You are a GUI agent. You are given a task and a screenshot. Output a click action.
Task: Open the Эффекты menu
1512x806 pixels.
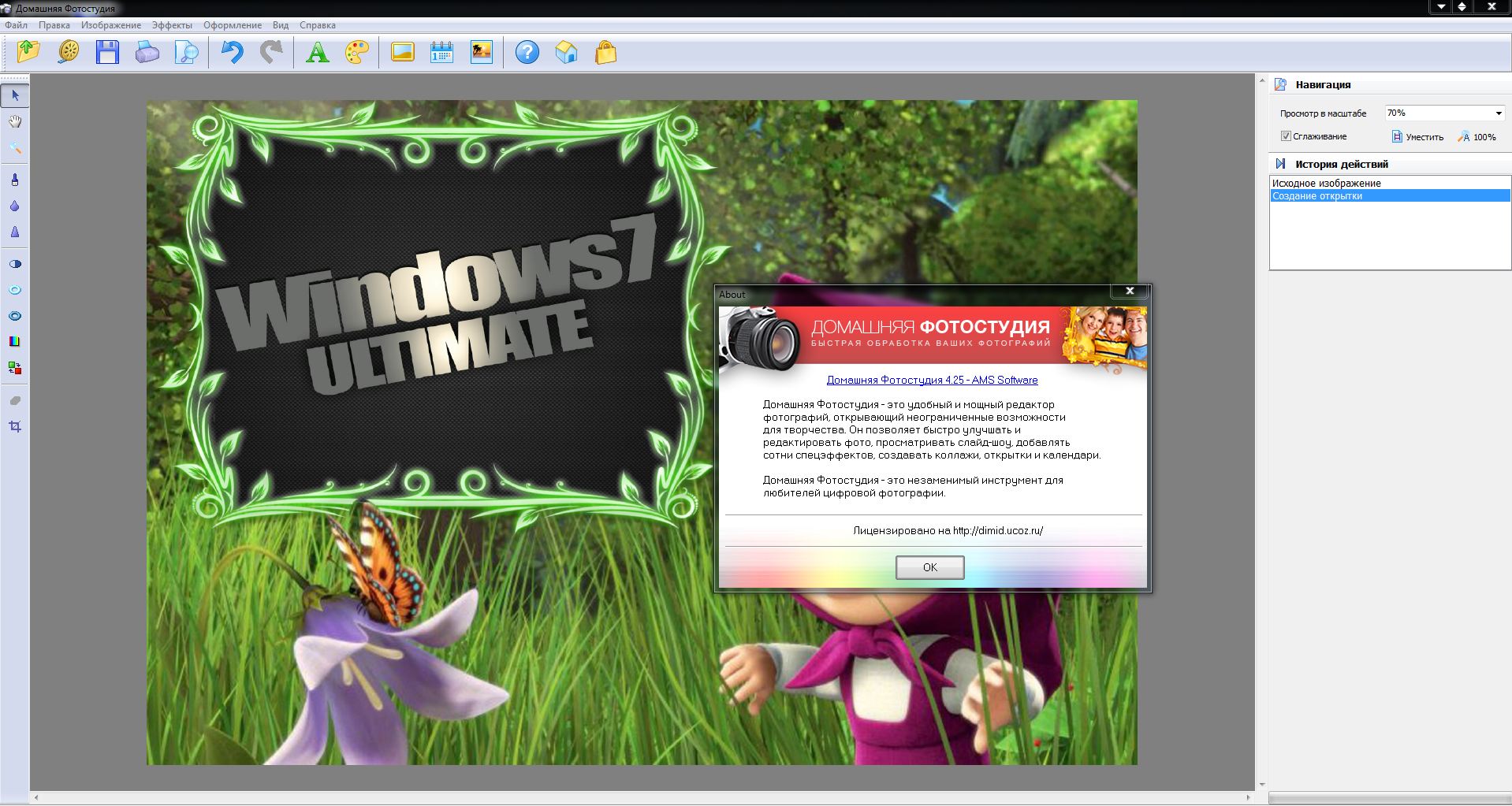pyautogui.click(x=172, y=25)
